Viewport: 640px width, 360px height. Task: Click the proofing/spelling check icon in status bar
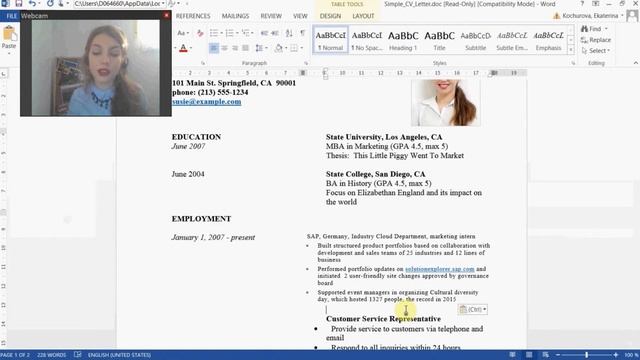coord(78,355)
